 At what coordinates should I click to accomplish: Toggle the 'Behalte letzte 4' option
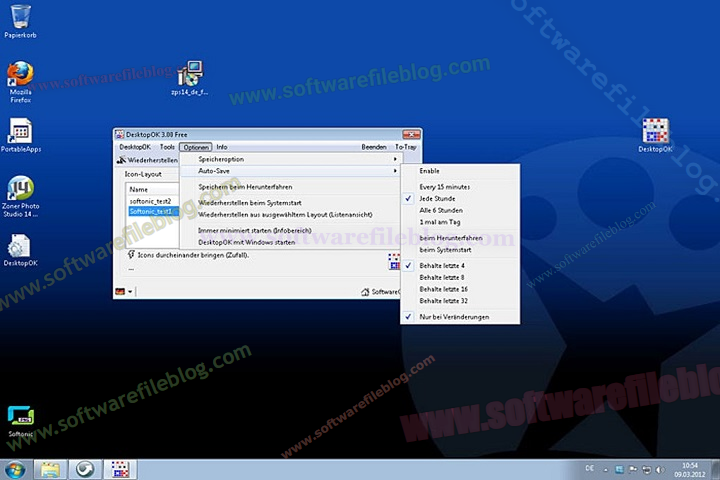(x=442, y=264)
